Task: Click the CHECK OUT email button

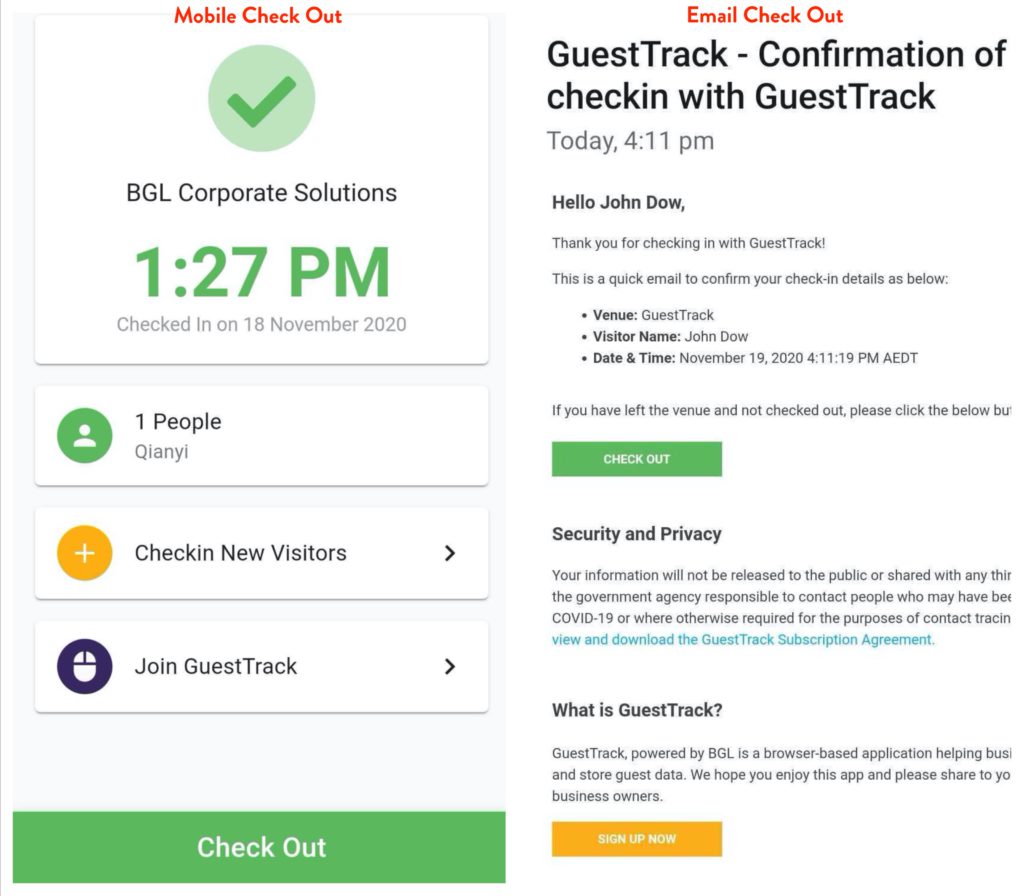Action: [x=636, y=459]
